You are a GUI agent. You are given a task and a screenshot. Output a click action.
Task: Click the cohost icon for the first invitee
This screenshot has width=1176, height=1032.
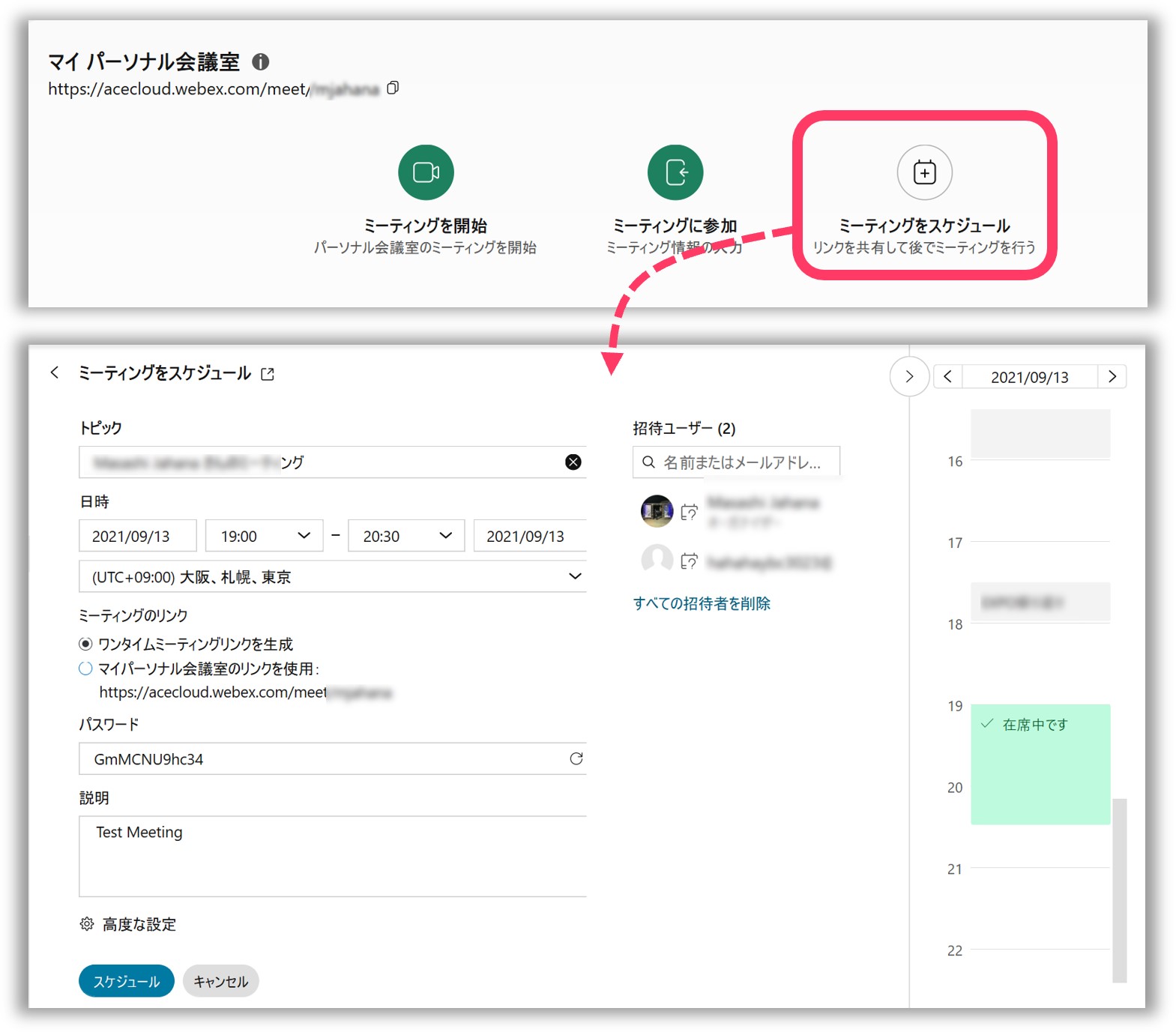click(690, 512)
